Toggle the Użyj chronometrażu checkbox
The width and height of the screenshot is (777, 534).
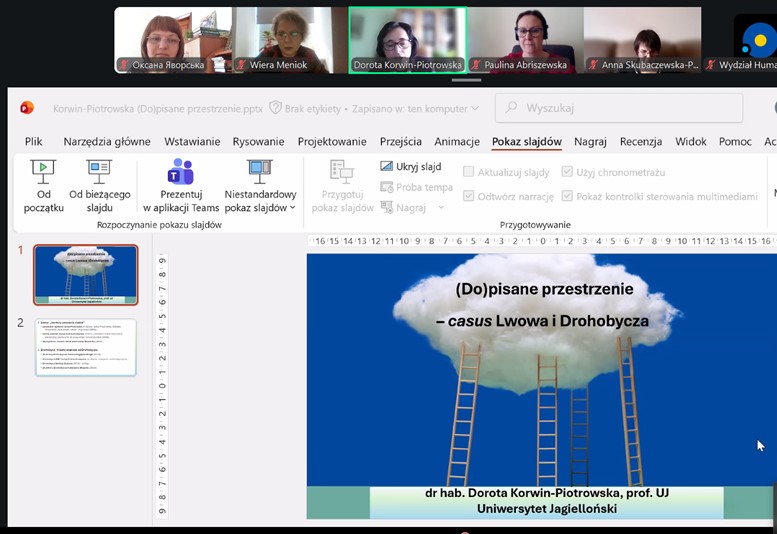point(568,172)
